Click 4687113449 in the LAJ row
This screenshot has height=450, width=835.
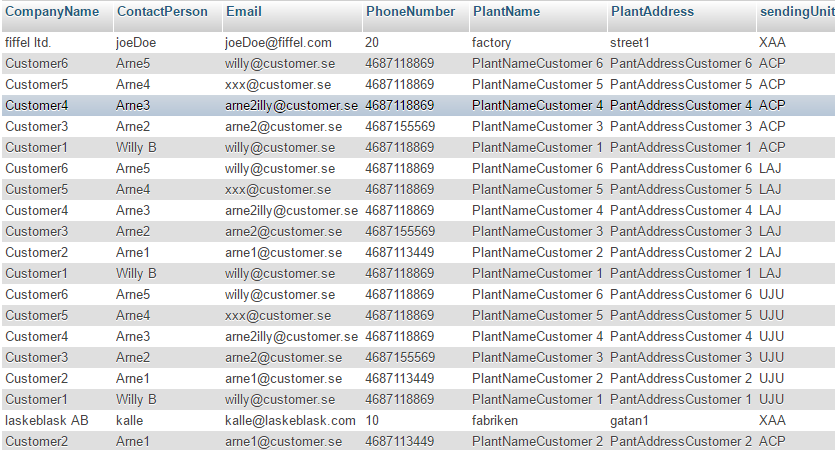point(400,252)
